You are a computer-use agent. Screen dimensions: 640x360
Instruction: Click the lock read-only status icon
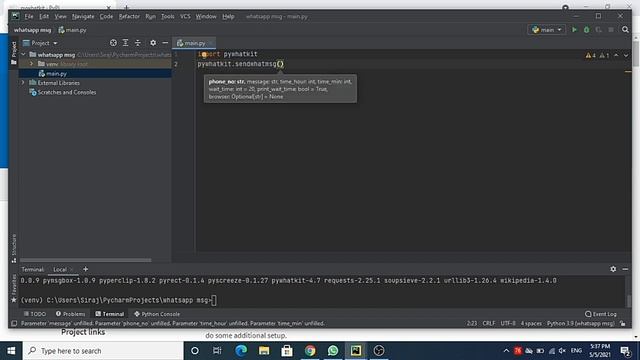click(622, 323)
